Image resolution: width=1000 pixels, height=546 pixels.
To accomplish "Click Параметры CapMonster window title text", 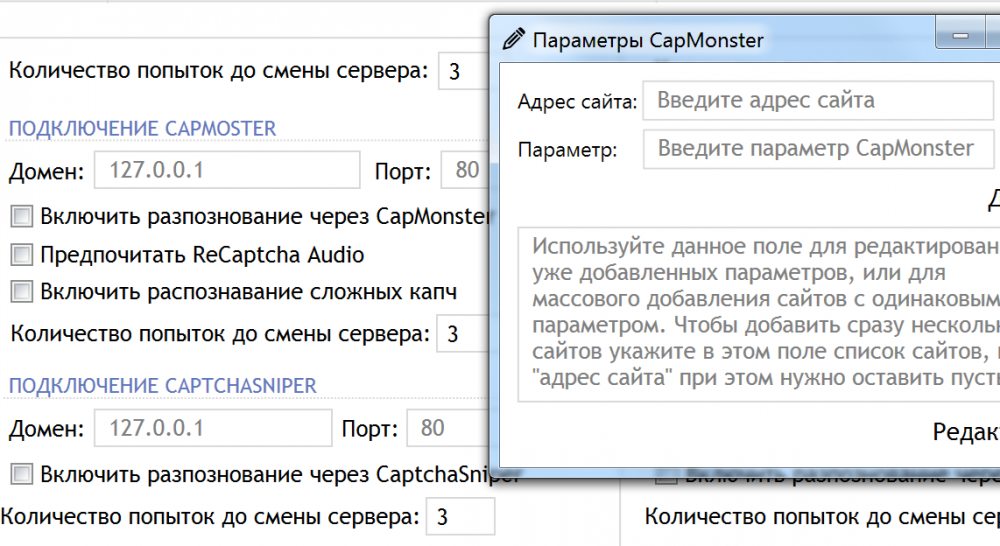I will [x=648, y=40].
